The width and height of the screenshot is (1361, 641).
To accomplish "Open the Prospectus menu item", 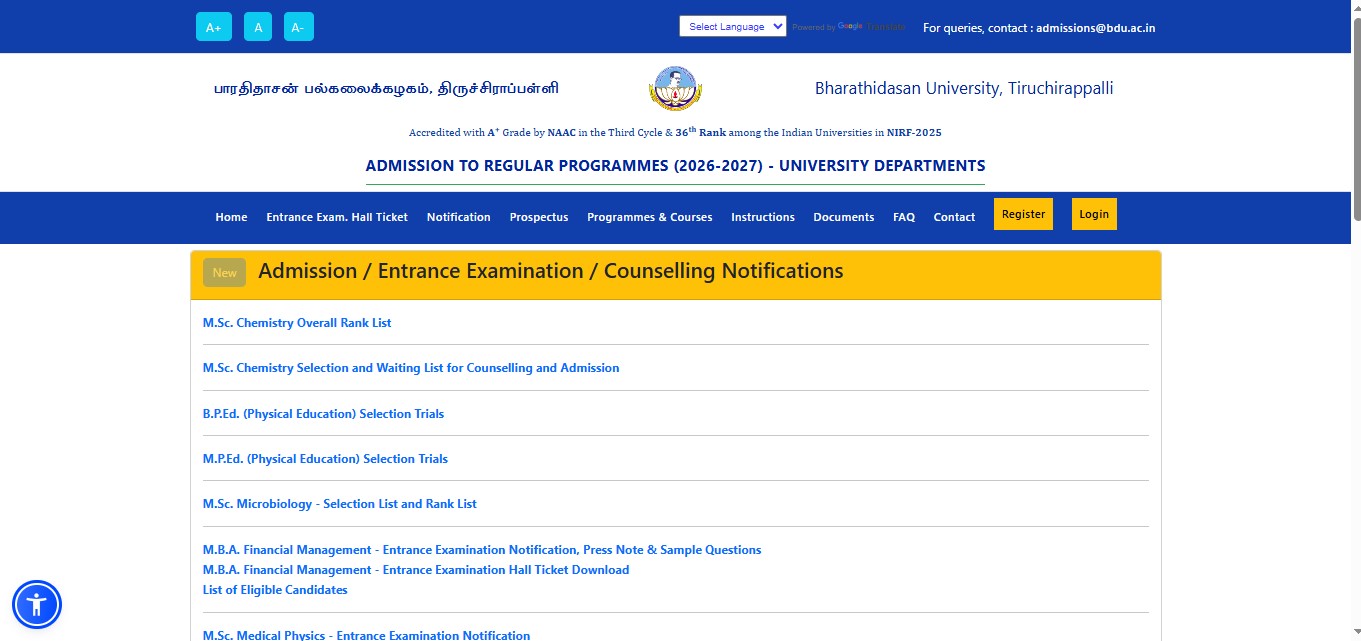I will coord(539,217).
